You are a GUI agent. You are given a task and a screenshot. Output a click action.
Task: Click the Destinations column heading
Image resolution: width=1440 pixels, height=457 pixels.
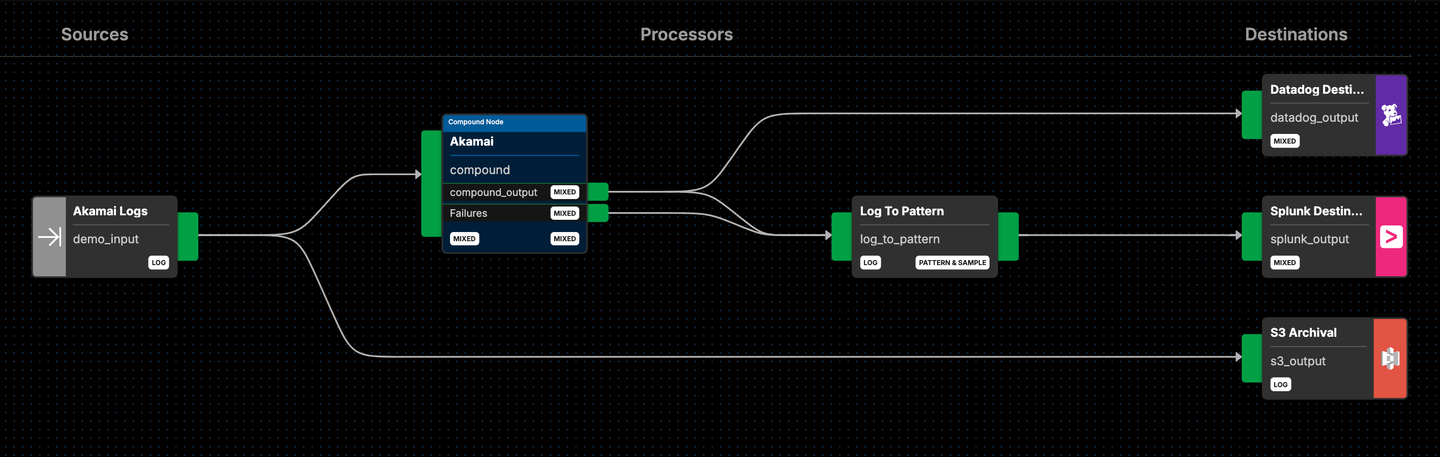(1296, 34)
